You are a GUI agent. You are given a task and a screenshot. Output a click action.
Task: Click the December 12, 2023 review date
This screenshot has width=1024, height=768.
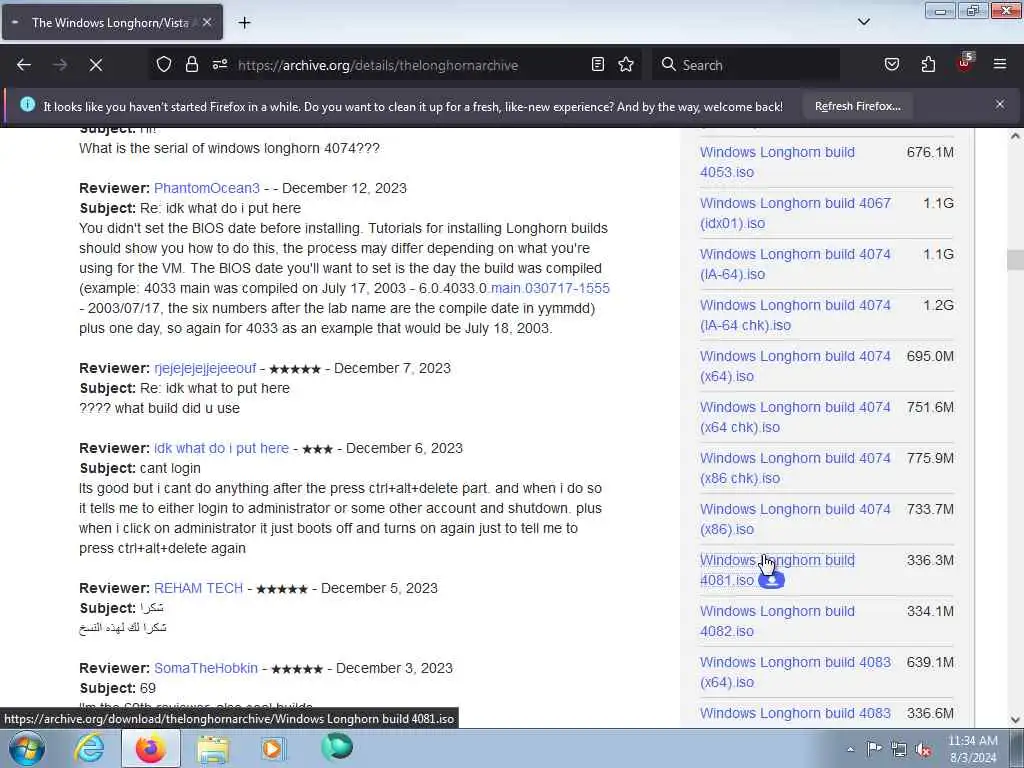click(344, 188)
